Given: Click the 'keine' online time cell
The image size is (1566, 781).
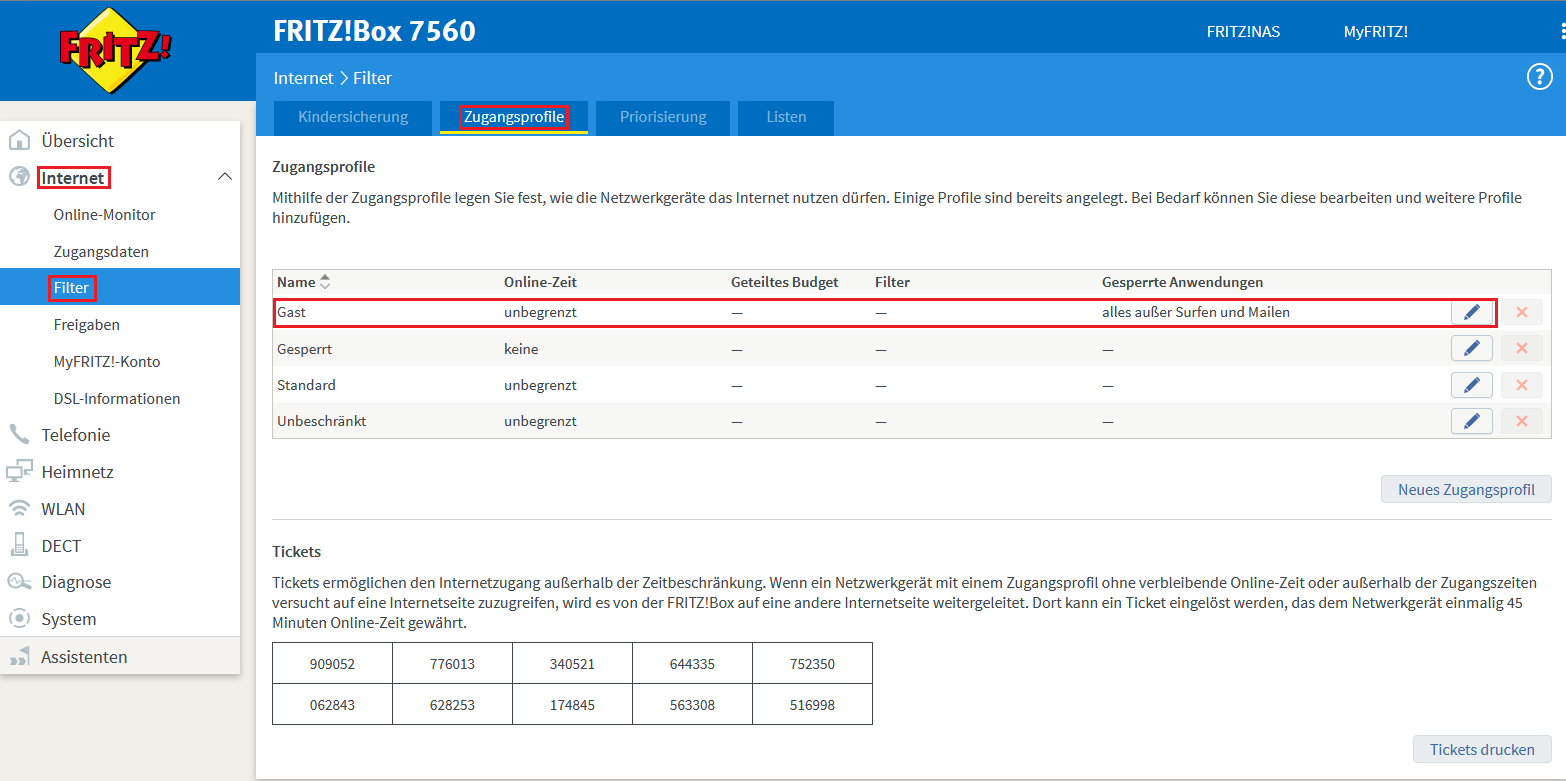Looking at the screenshot, I should click(521, 349).
